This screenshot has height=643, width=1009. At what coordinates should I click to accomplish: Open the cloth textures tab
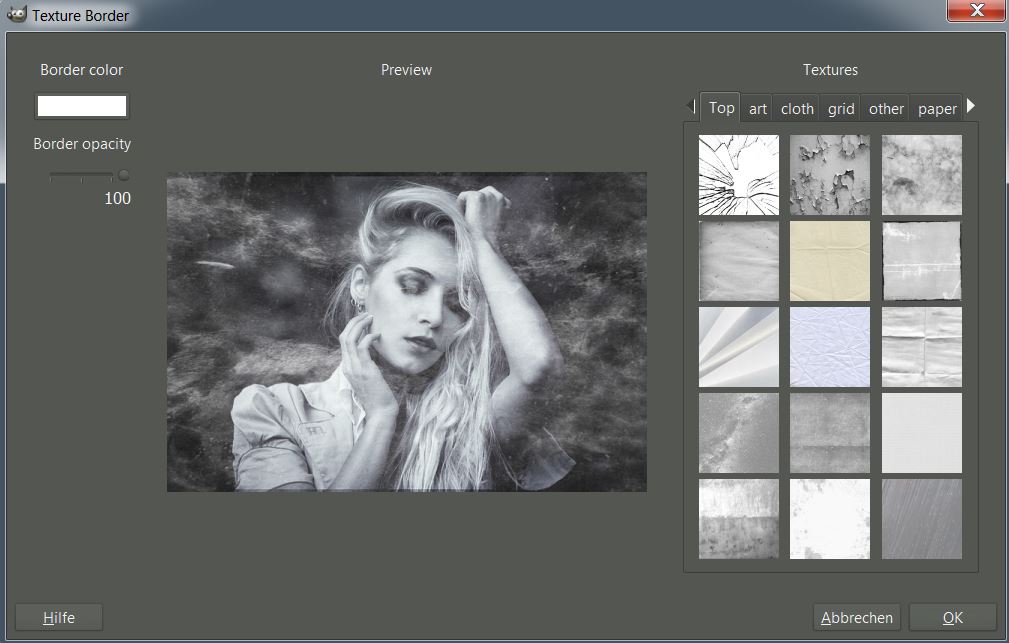pyautogui.click(x=797, y=109)
